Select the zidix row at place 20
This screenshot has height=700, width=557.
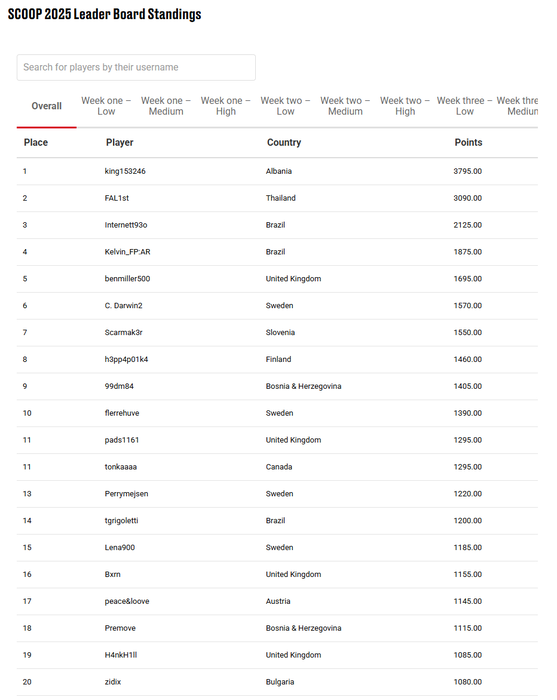tap(277, 682)
